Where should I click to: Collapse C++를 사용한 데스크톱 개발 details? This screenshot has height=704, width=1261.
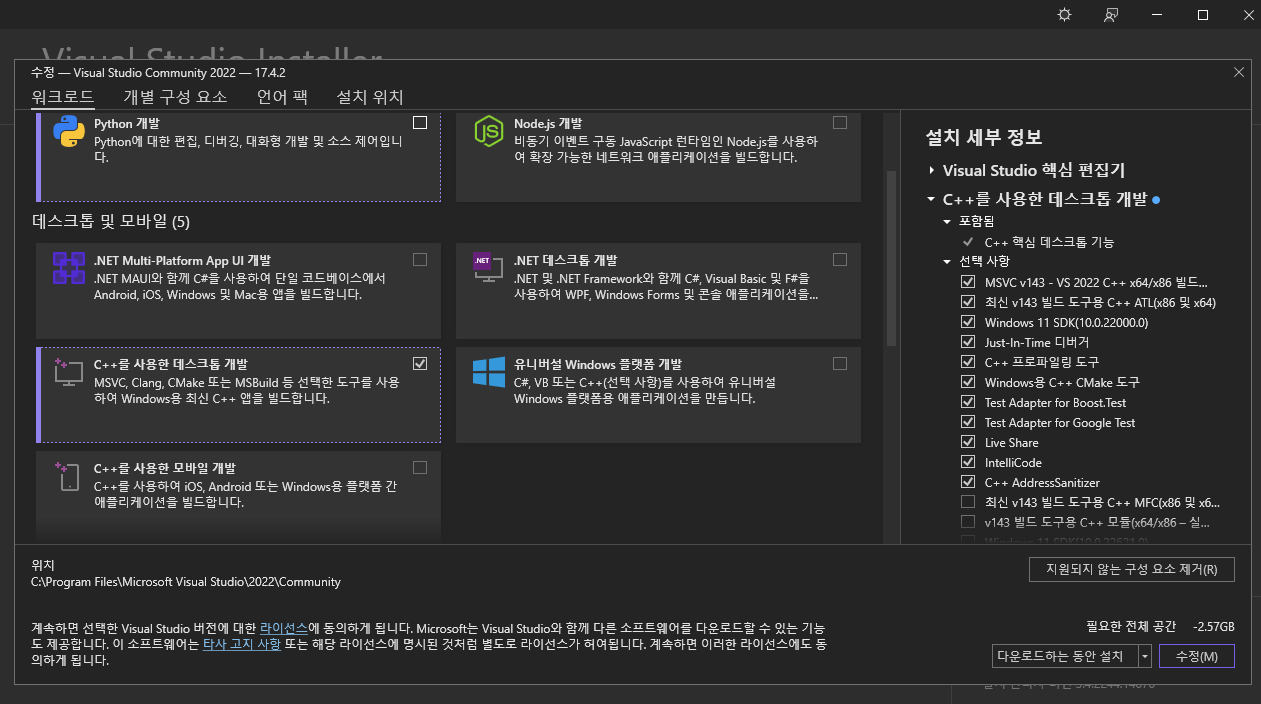(x=931, y=200)
